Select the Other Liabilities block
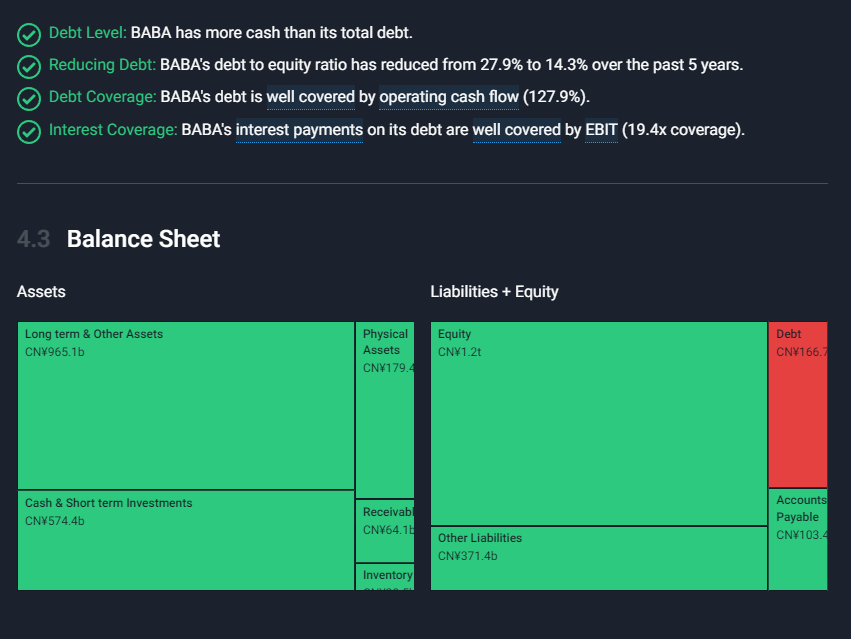The image size is (851, 639). coord(598,557)
